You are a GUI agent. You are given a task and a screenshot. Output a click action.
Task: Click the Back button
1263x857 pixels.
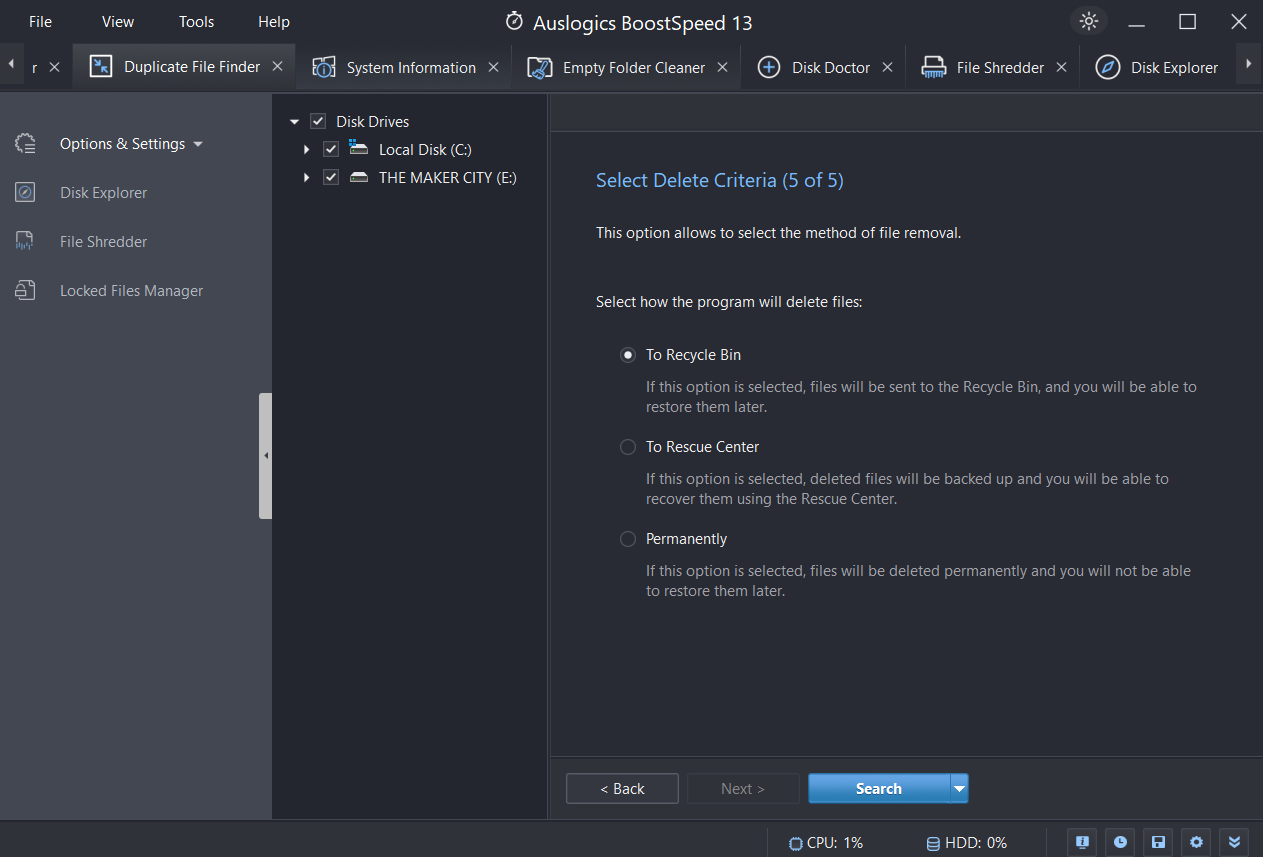point(622,789)
